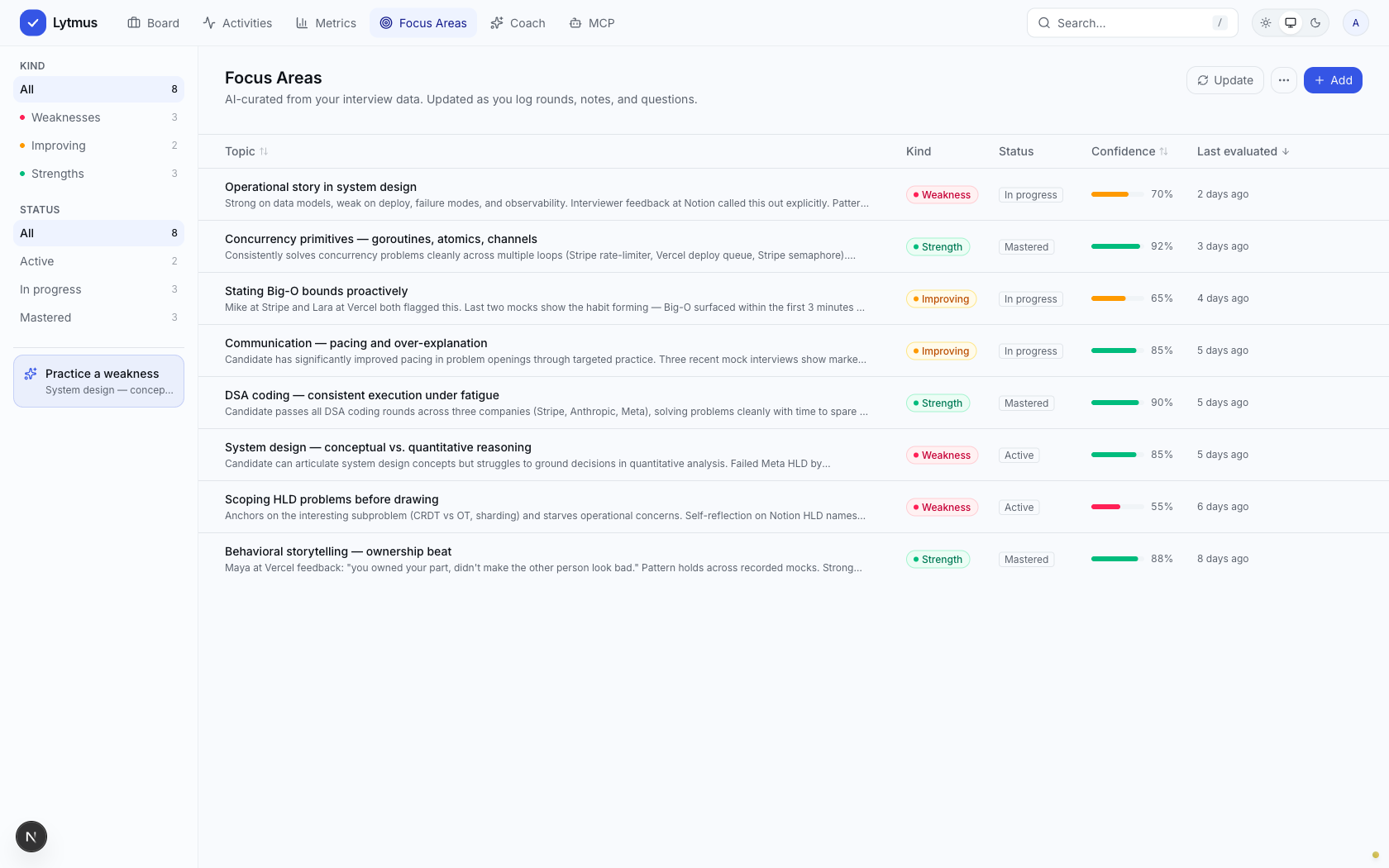Open the more options ellipsis button
This screenshot has height=868, width=1389.
(x=1284, y=80)
